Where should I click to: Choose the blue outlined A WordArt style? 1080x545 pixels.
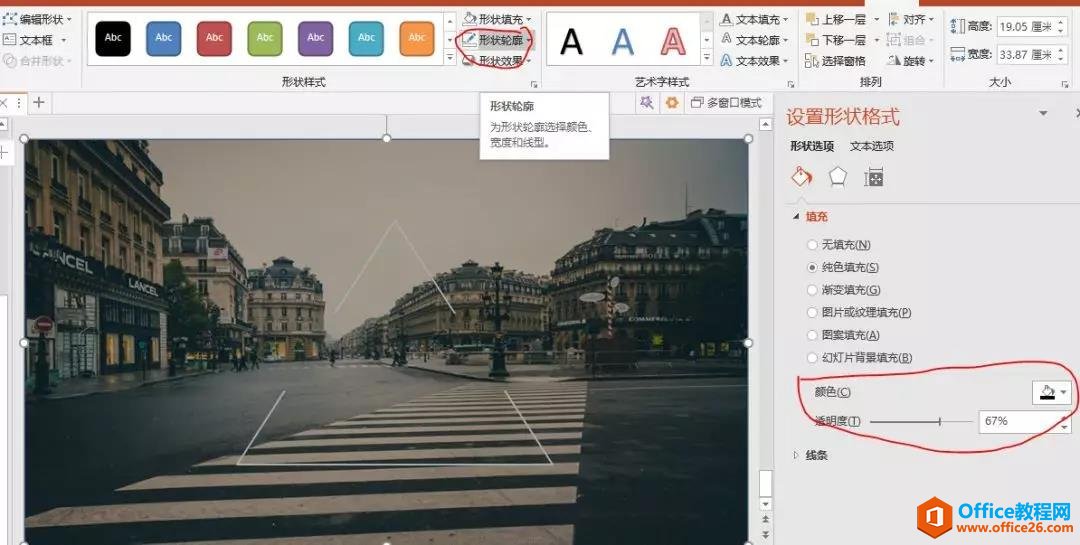pos(622,41)
